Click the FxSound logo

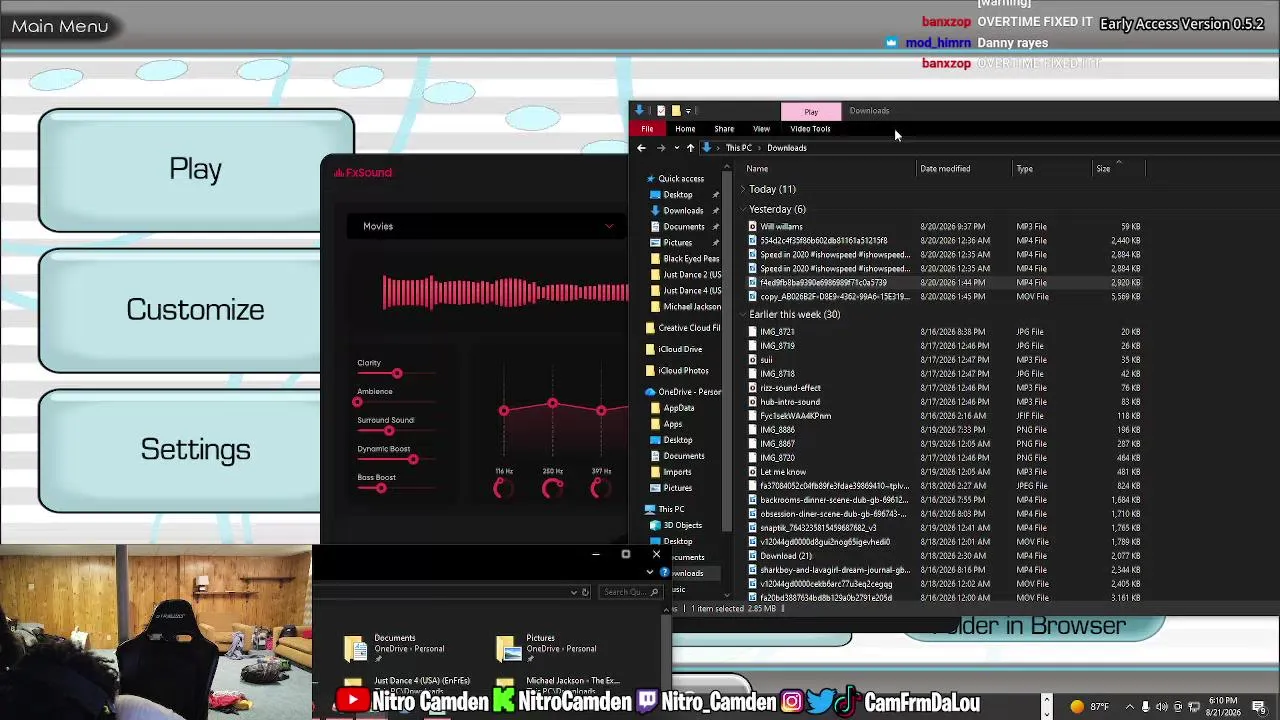[363, 173]
